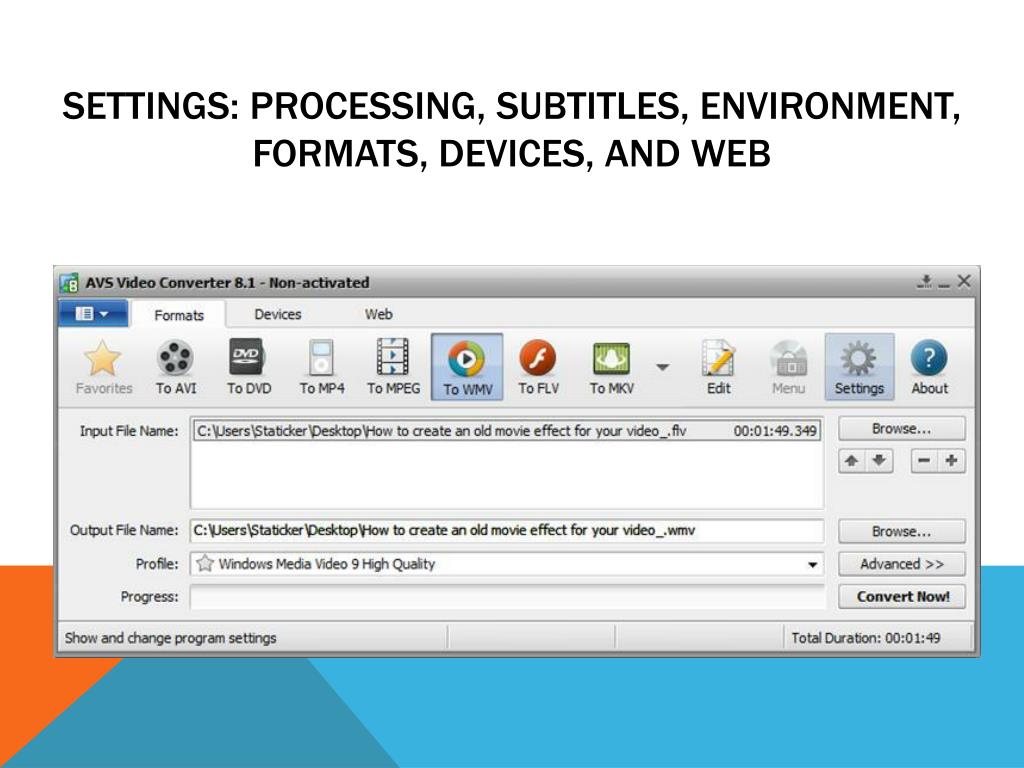The width and height of the screenshot is (1024, 768).
Task: Select the To AVI film reel icon
Action: click(176, 366)
